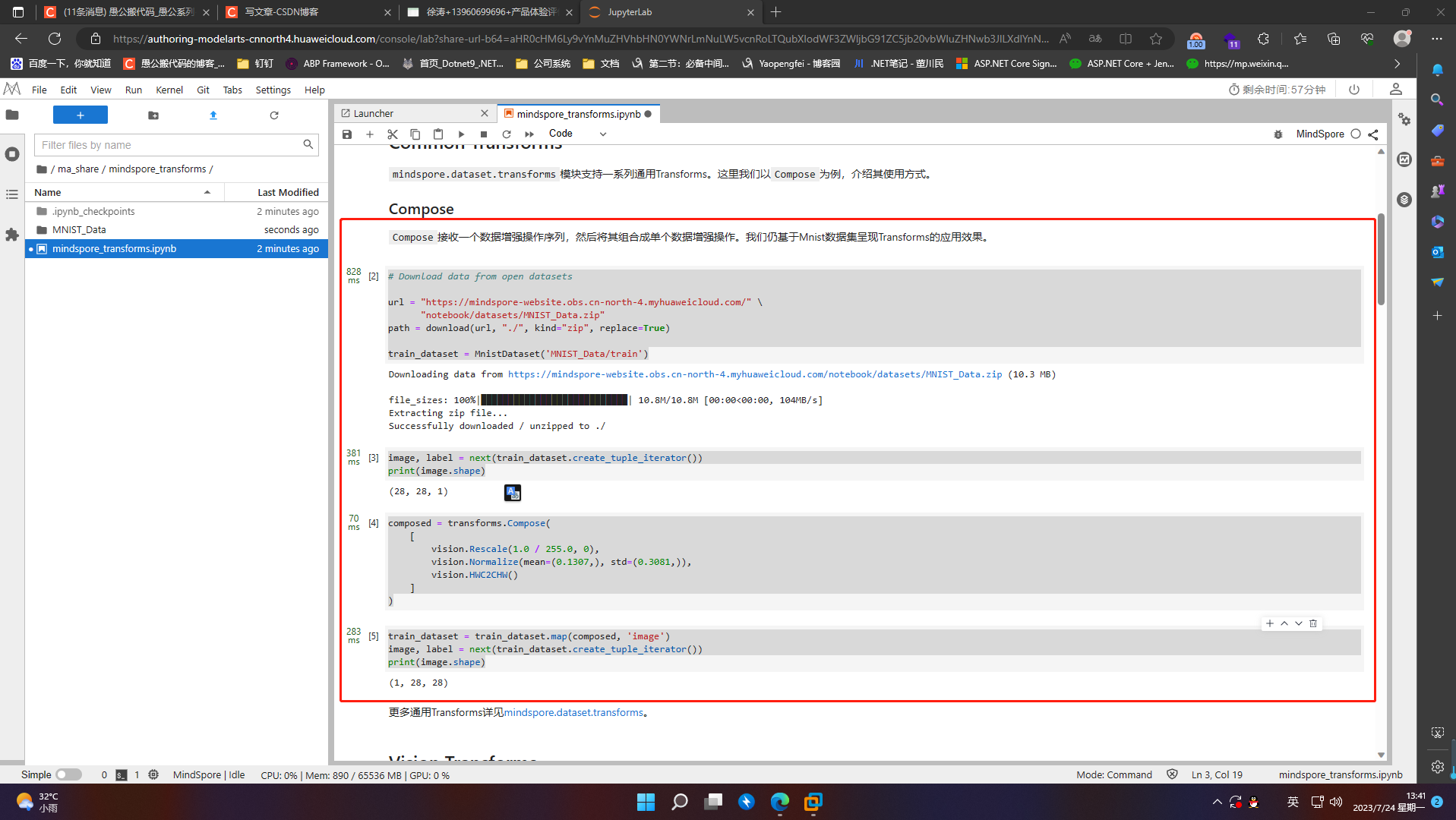Click the Ln 3, Col 19 position indicator
This screenshot has height=820, width=1456.
click(x=1217, y=774)
